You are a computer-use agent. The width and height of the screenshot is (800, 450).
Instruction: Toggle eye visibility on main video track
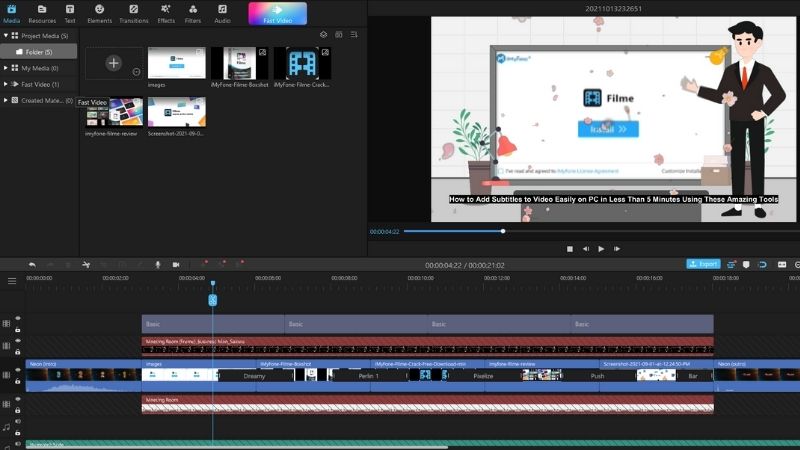[x=18, y=369]
